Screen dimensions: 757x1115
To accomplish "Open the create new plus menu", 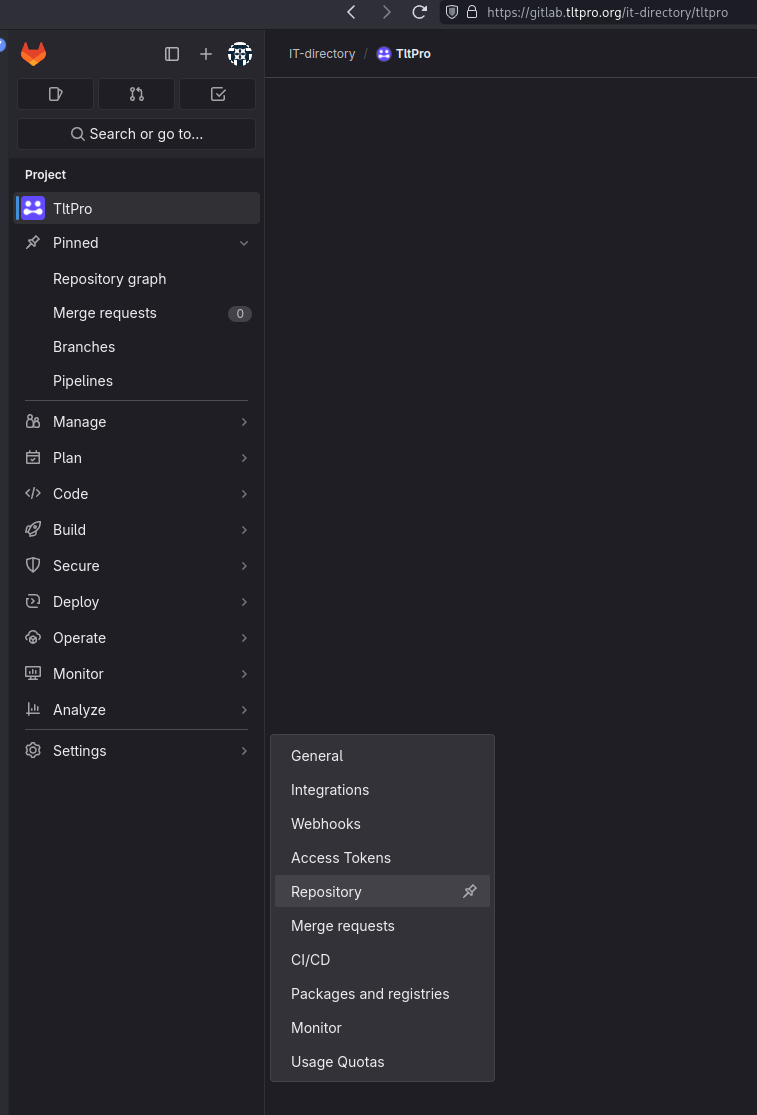I will pyautogui.click(x=206, y=54).
